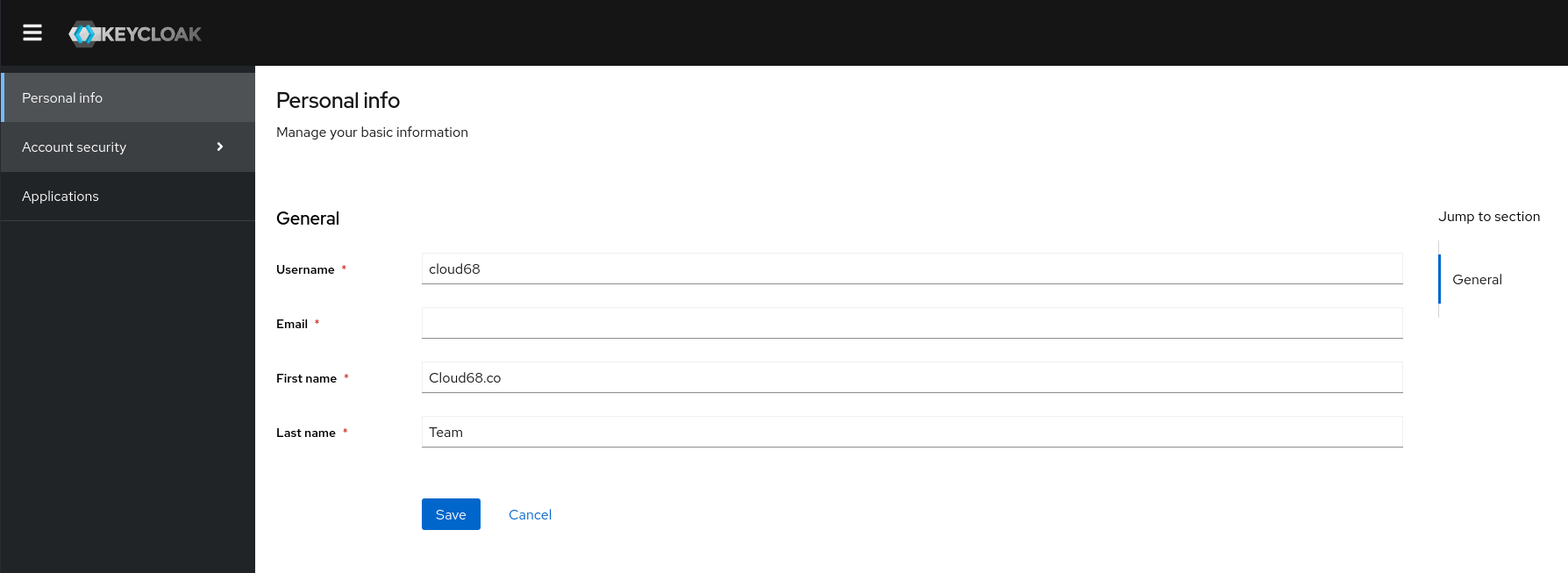Select the Username input field
Image resolution: width=1568 pixels, height=573 pixels.
[912, 269]
